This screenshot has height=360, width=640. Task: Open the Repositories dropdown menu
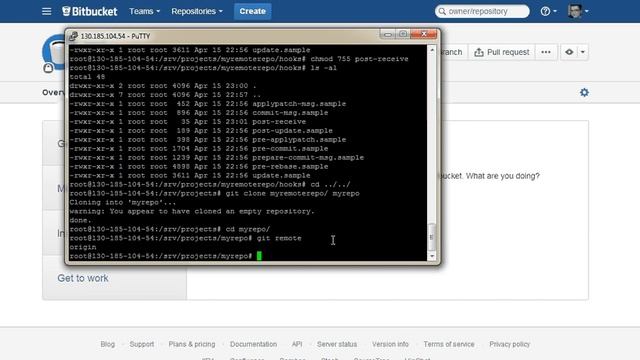tap(197, 11)
